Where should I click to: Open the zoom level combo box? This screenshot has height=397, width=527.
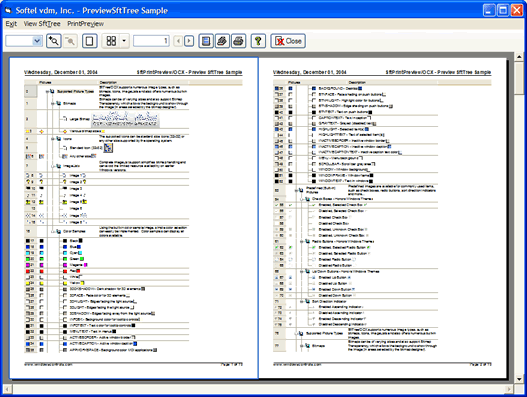[x=24, y=41]
